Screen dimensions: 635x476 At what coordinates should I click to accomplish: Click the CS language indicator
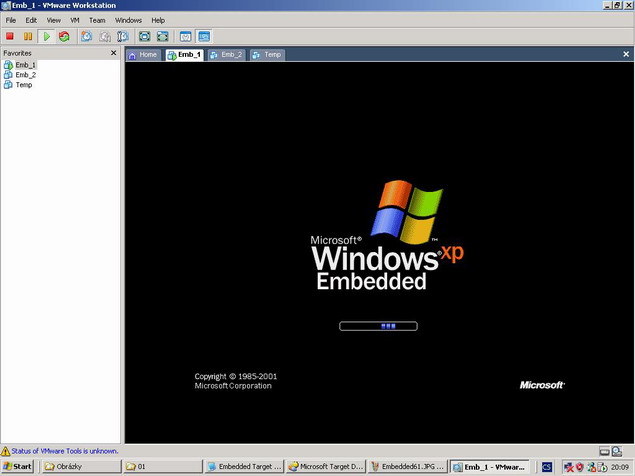click(x=546, y=467)
